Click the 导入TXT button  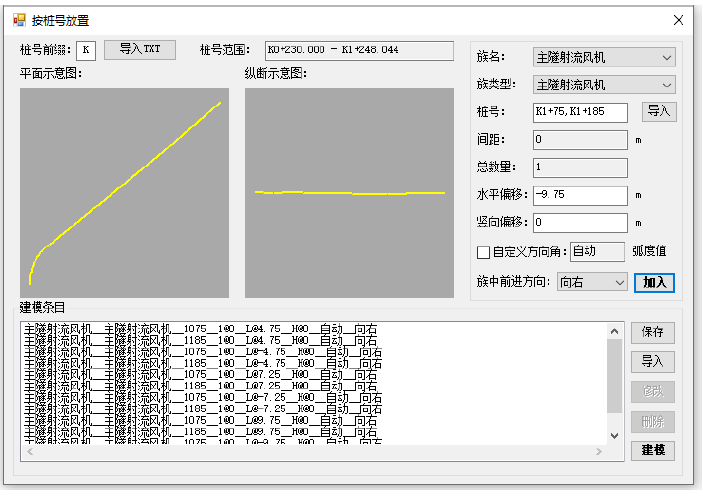coord(139,49)
